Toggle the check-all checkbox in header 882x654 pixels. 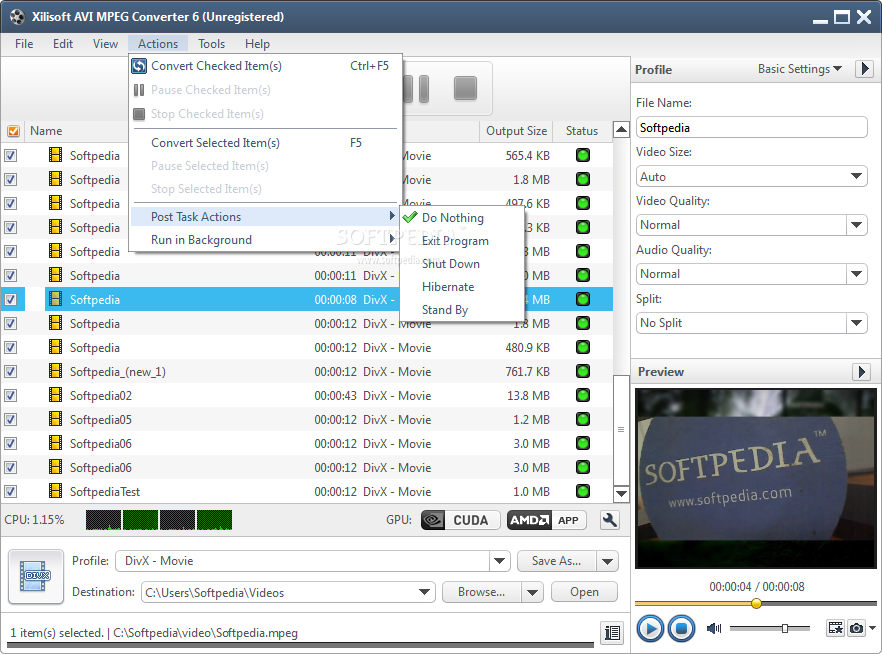(13, 131)
